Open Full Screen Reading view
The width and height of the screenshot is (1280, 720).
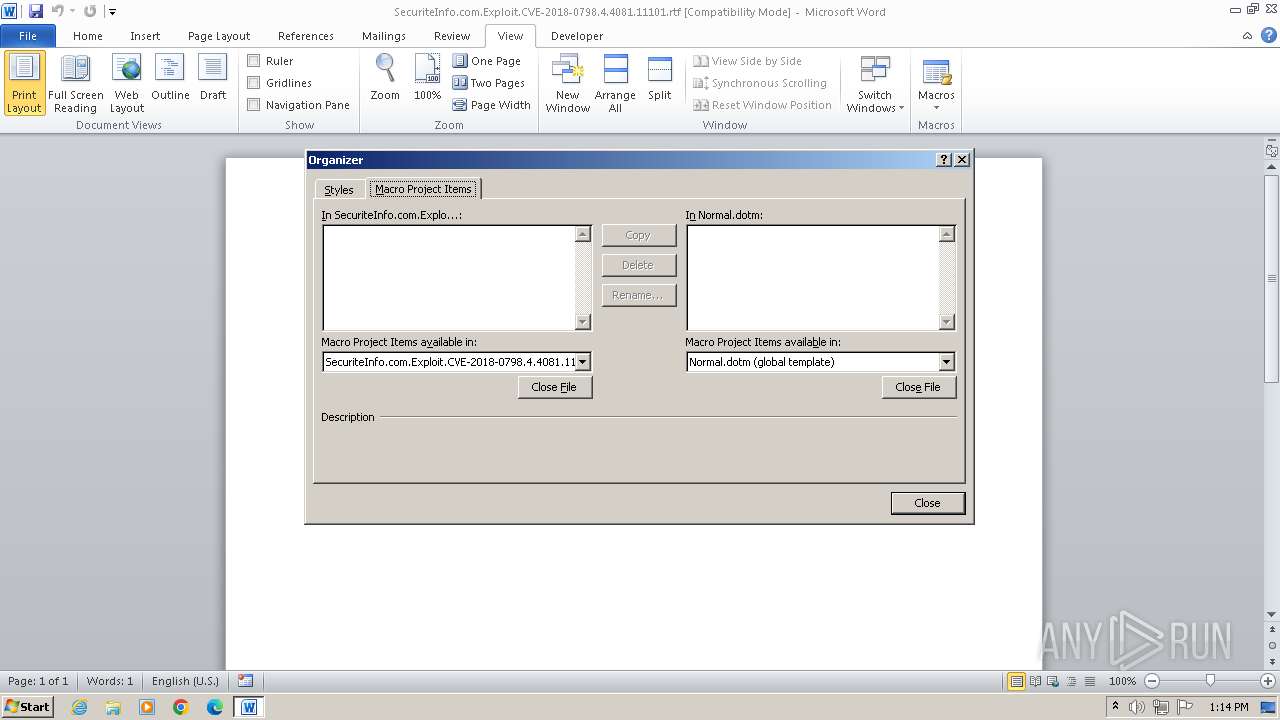pos(76,84)
